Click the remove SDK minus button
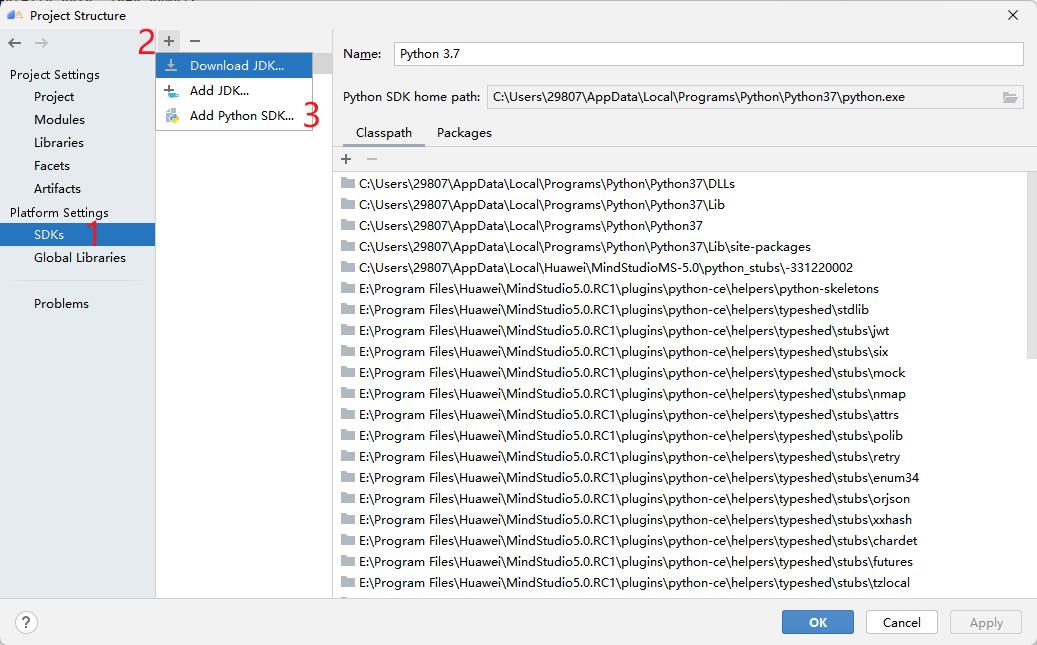The width and height of the screenshot is (1037, 645). [194, 41]
